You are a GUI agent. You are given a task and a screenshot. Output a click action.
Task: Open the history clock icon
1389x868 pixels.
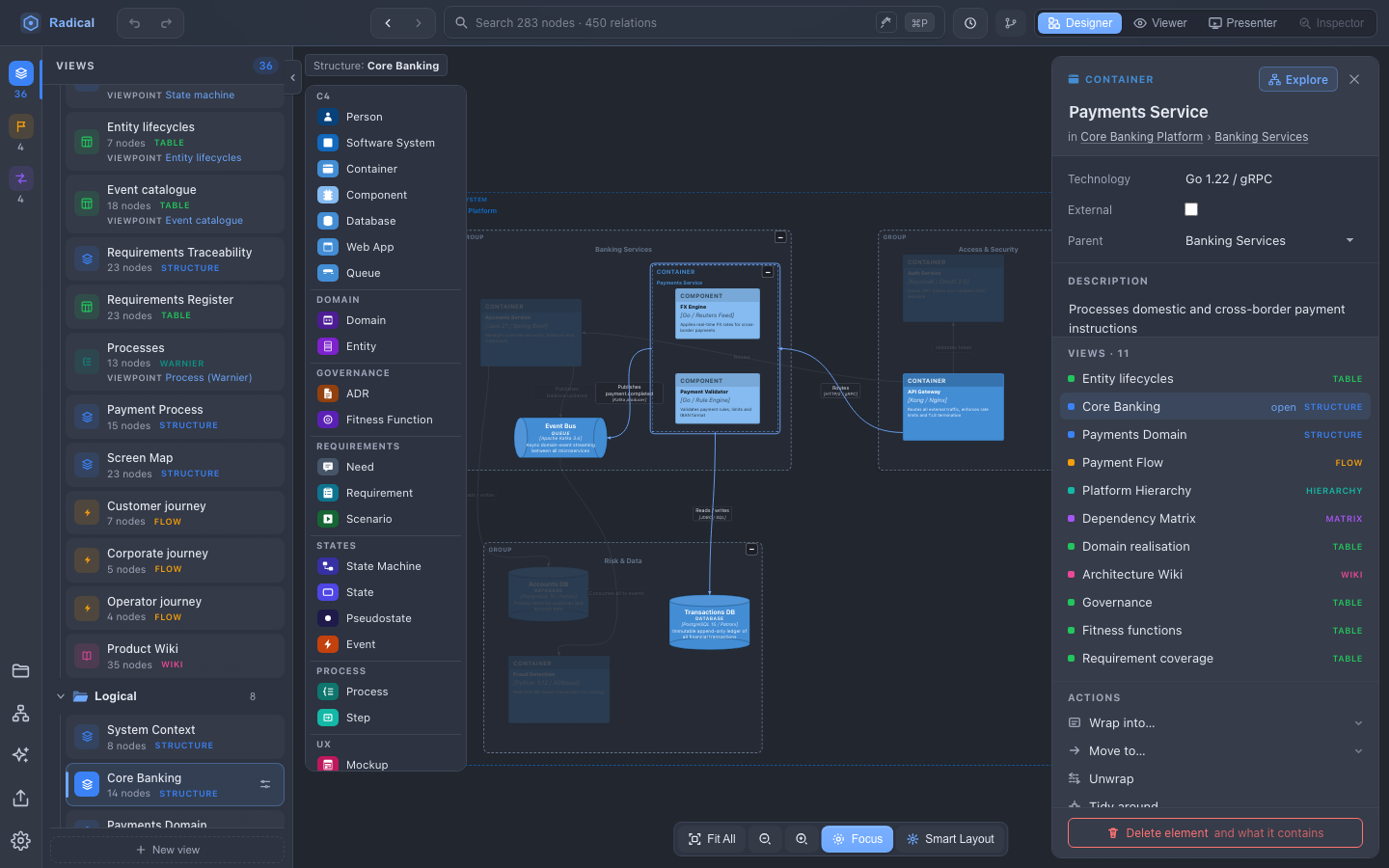click(970, 23)
